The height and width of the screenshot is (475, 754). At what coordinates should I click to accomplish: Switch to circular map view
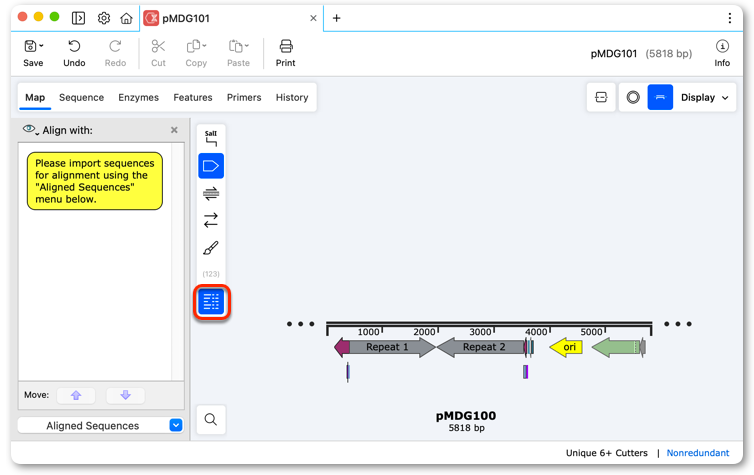(633, 97)
